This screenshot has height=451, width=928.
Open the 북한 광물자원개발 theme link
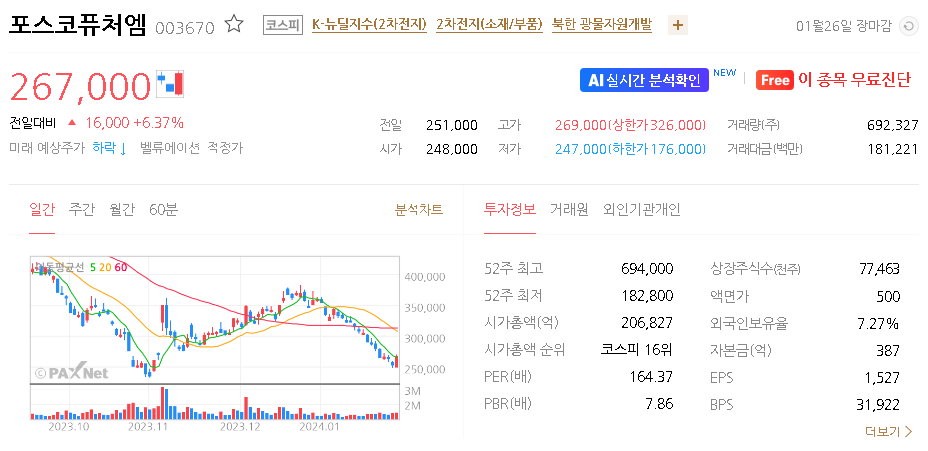pyautogui.click(x=601, y=25)
